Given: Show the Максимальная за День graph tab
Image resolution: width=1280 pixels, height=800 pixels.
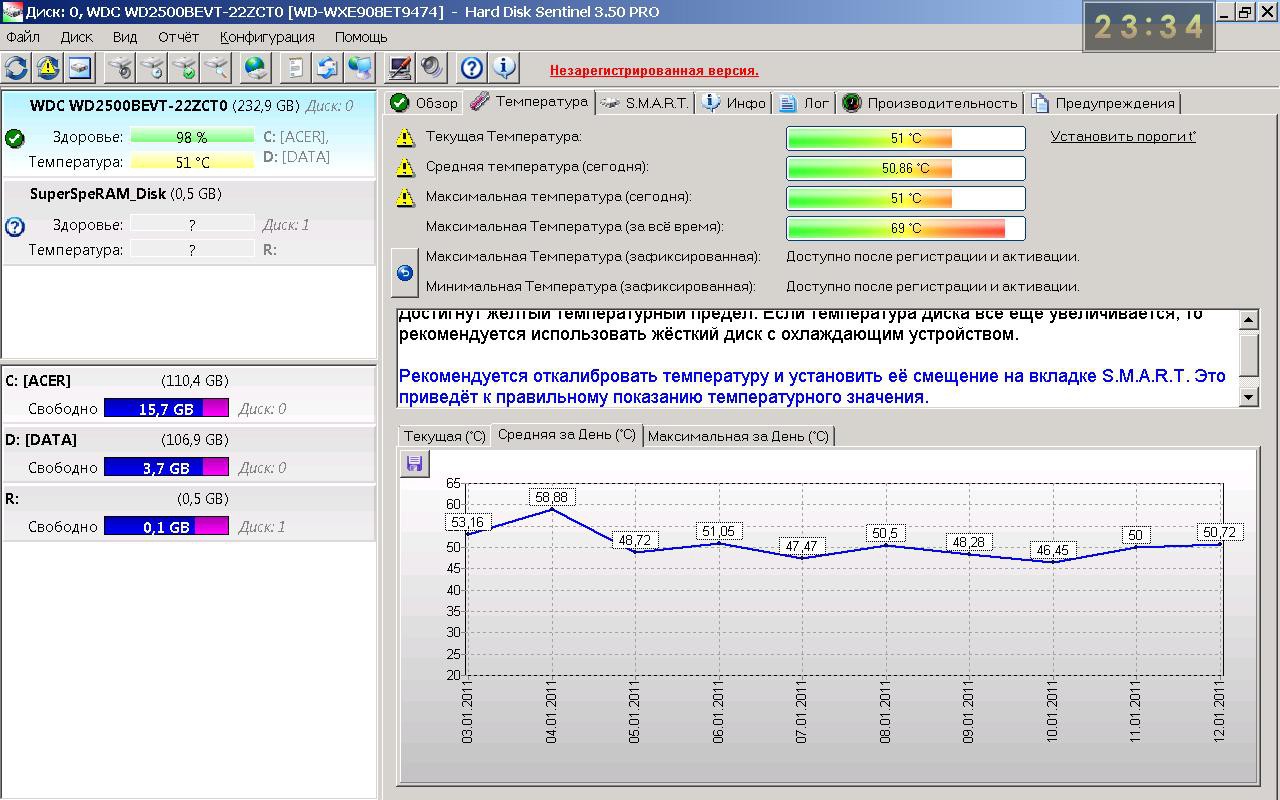Looking at the screenshot, I should (738, 436).
